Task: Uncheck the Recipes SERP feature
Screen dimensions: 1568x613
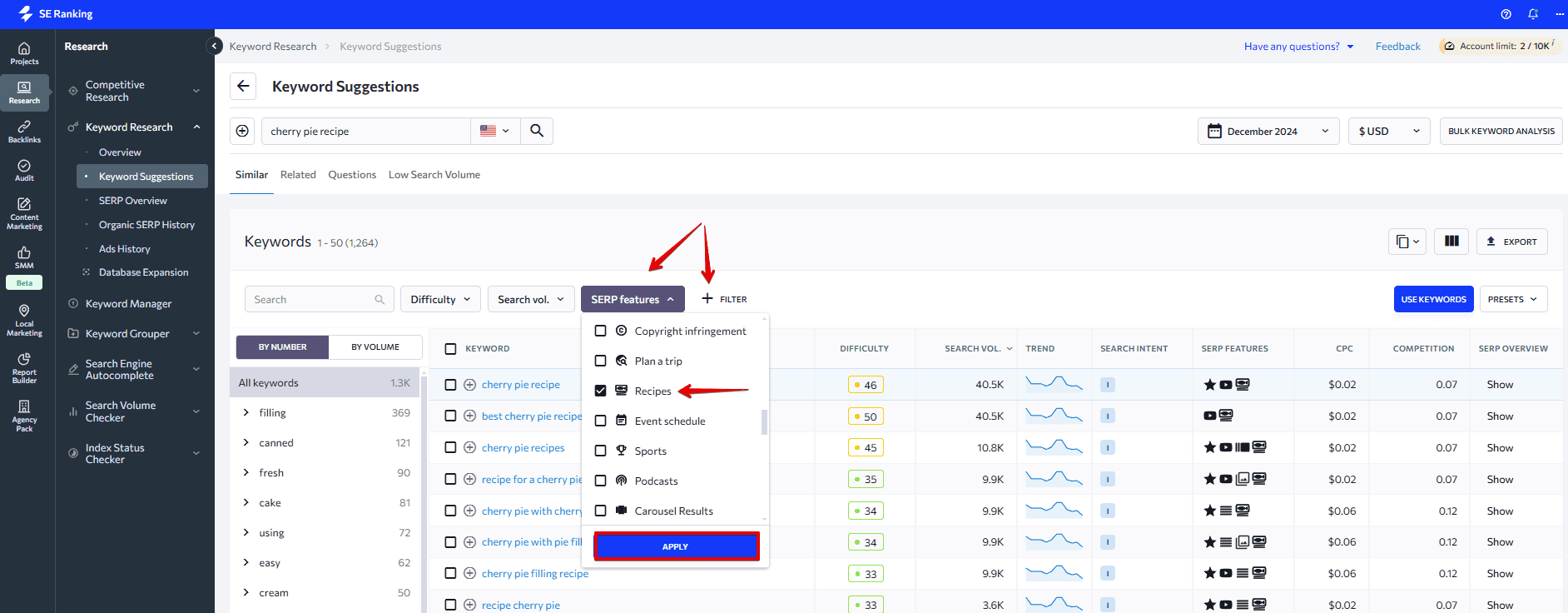Action: (x=600, y=391)
